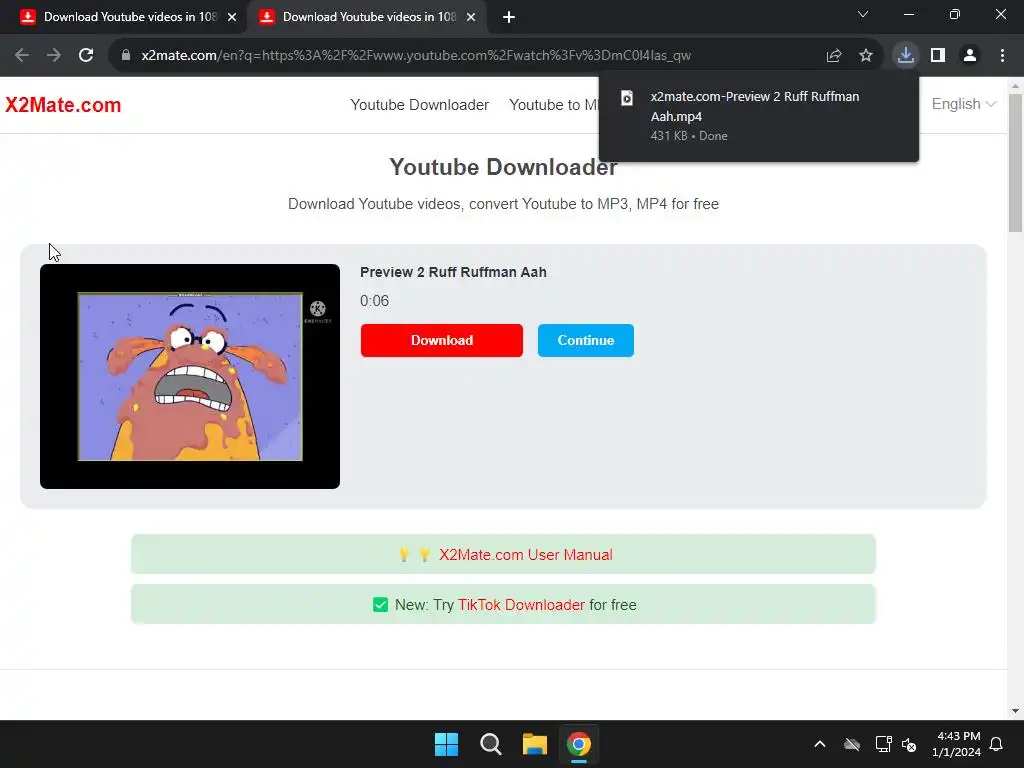Click the Chrome taskbar icon
1024x768 pixels.
pyautogui.click(x=579, y=744)
